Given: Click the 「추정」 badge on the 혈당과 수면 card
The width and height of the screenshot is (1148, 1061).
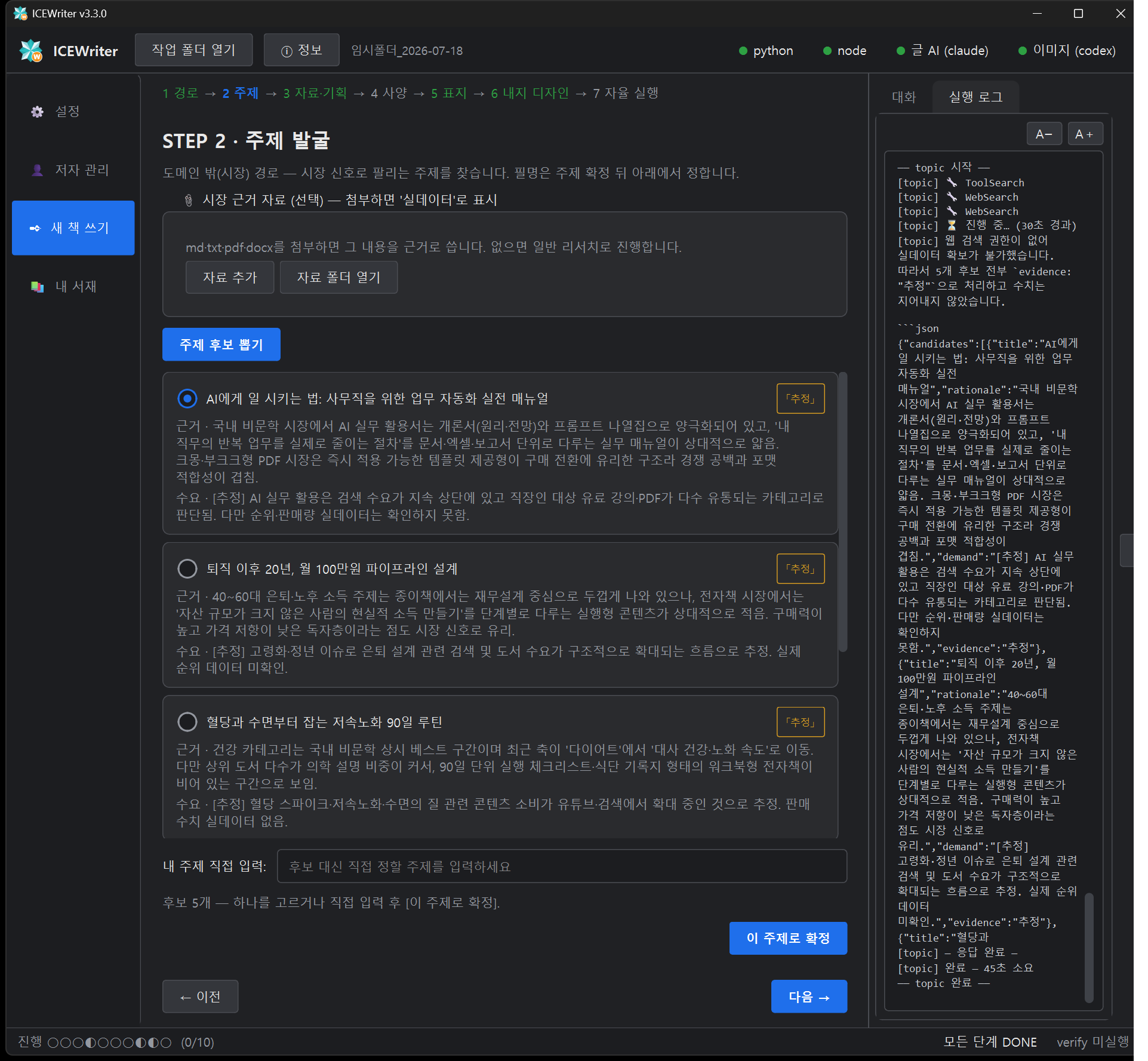Looking at the screenshot, I should click(x=801, y=722).
